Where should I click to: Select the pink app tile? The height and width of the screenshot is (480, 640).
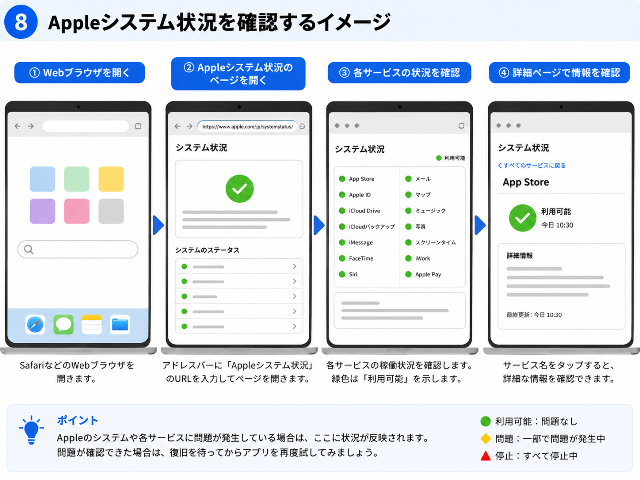click(77, 211)
